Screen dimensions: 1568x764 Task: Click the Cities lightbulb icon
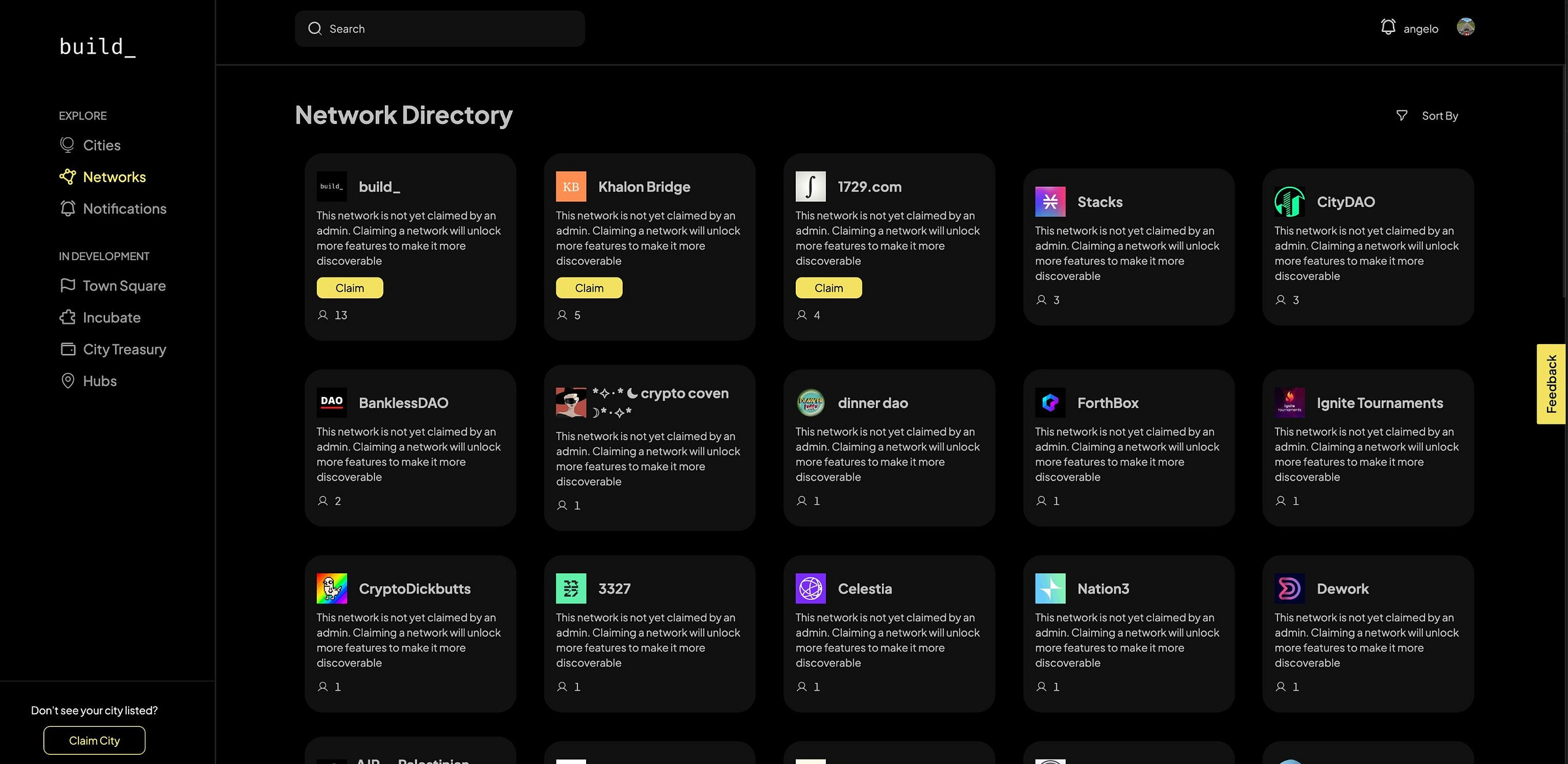[67, 145]
